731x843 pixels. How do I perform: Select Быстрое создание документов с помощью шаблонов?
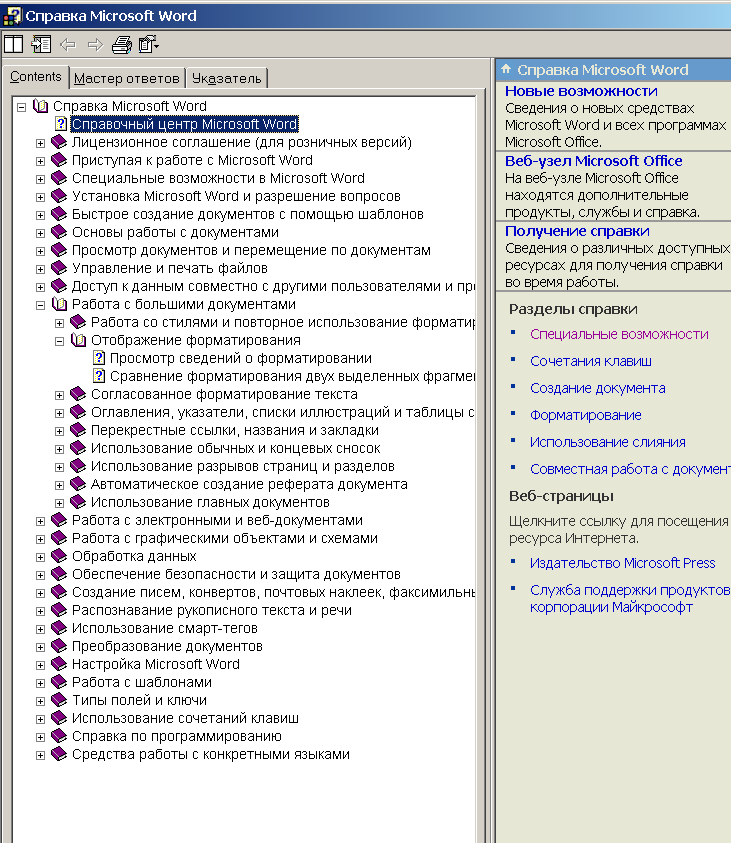[248, 214]
